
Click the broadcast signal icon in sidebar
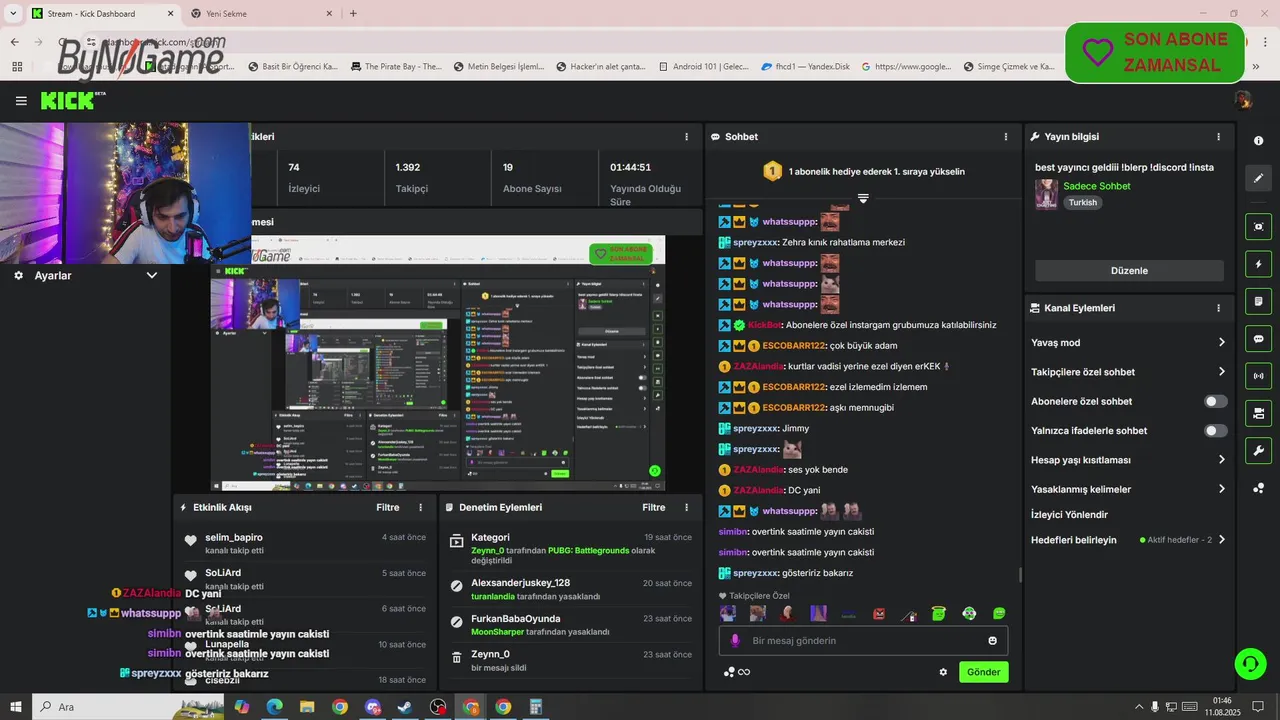(x=1258, y=376)
